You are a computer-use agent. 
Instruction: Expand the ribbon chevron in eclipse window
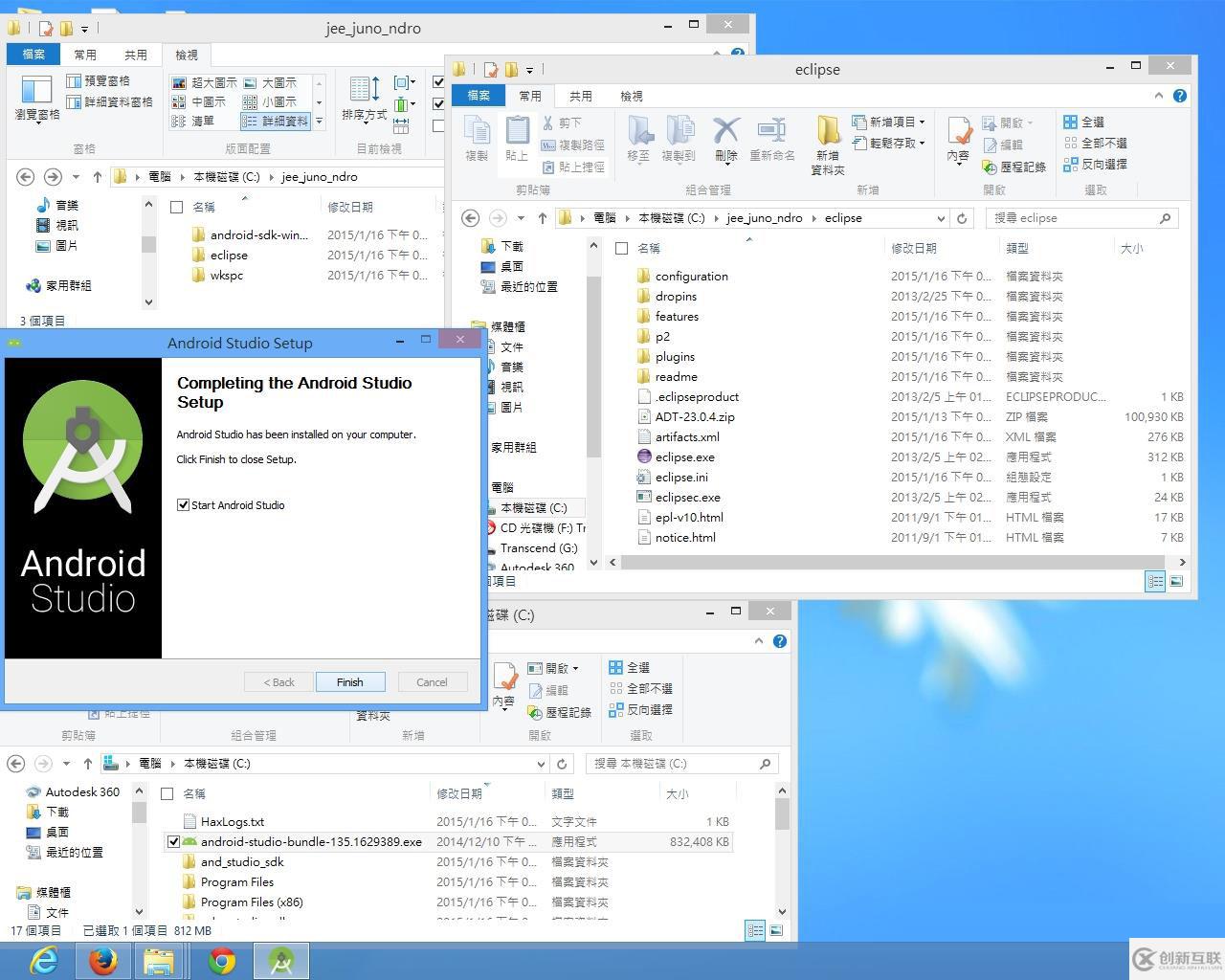[1159, 96]
